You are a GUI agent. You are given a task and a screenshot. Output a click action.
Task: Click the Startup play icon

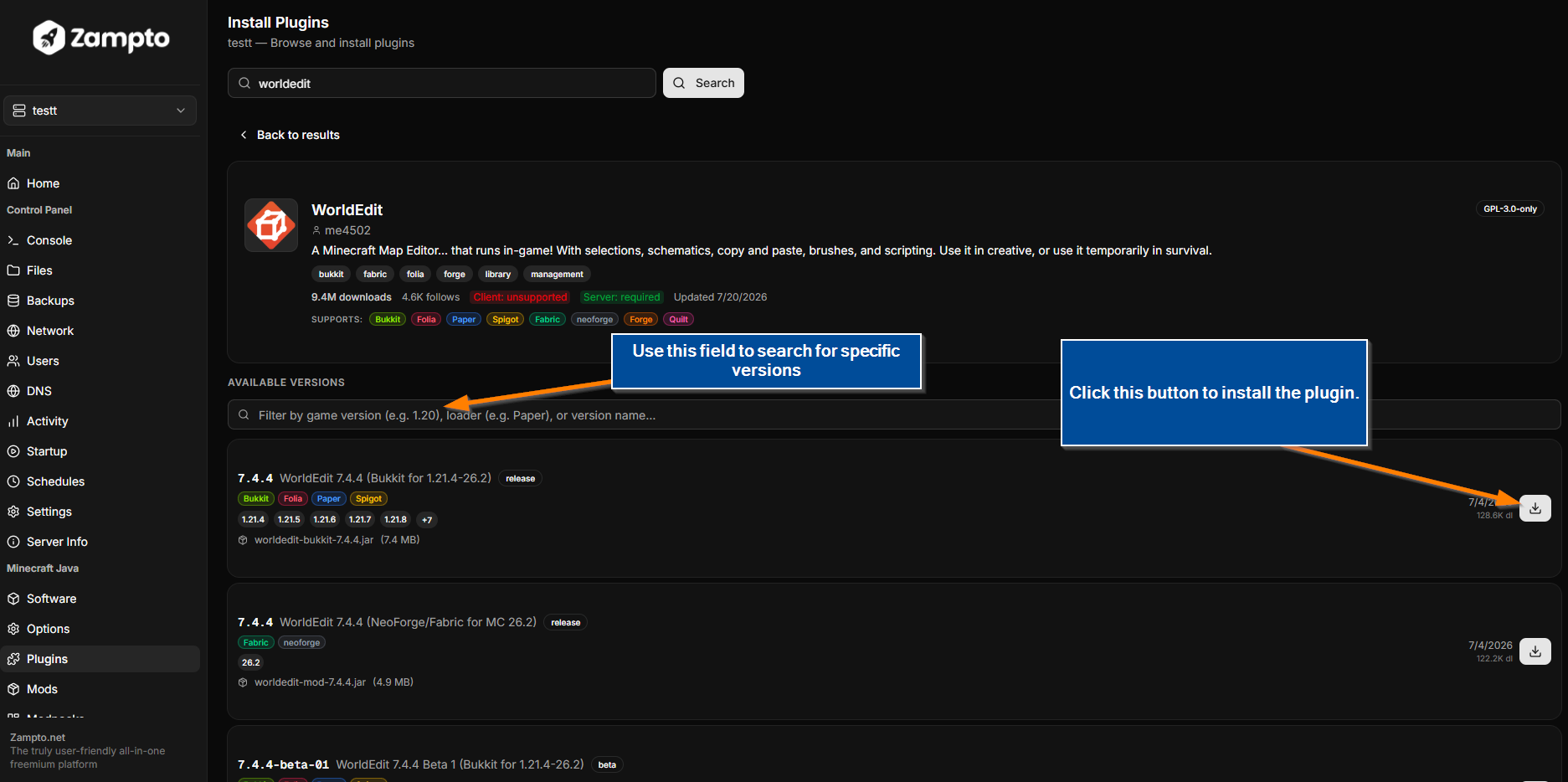13,451
